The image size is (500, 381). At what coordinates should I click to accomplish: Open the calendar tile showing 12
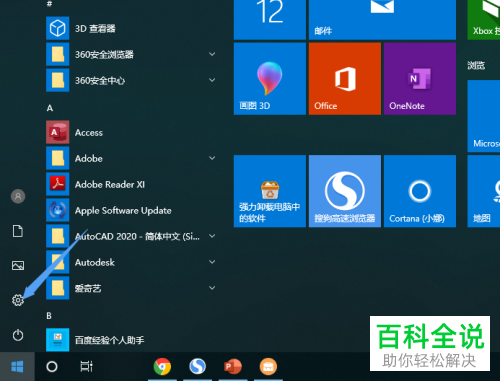(270, 20)
